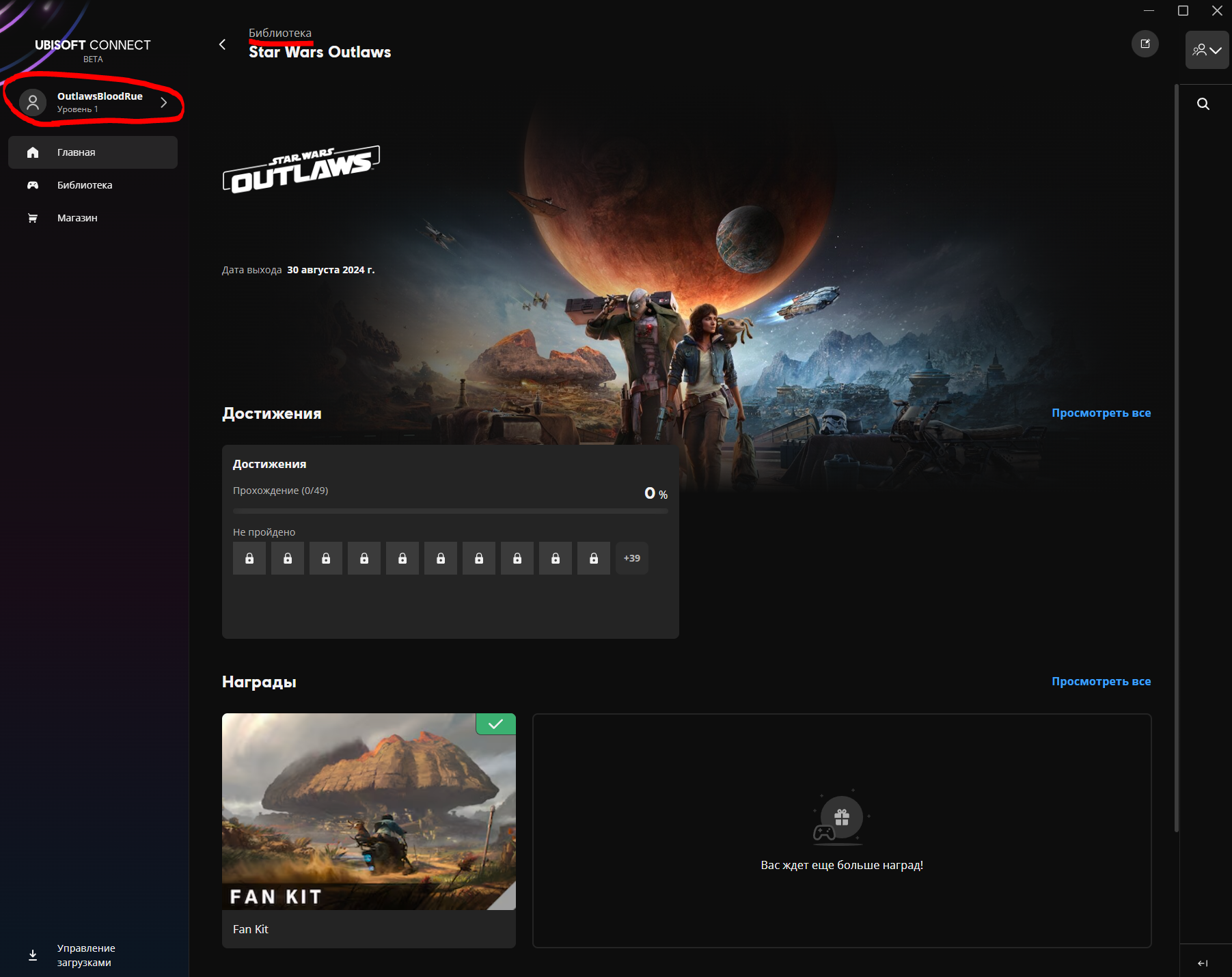
Task: Click the last locked achievement icon
Action: [x=594, y=558]
